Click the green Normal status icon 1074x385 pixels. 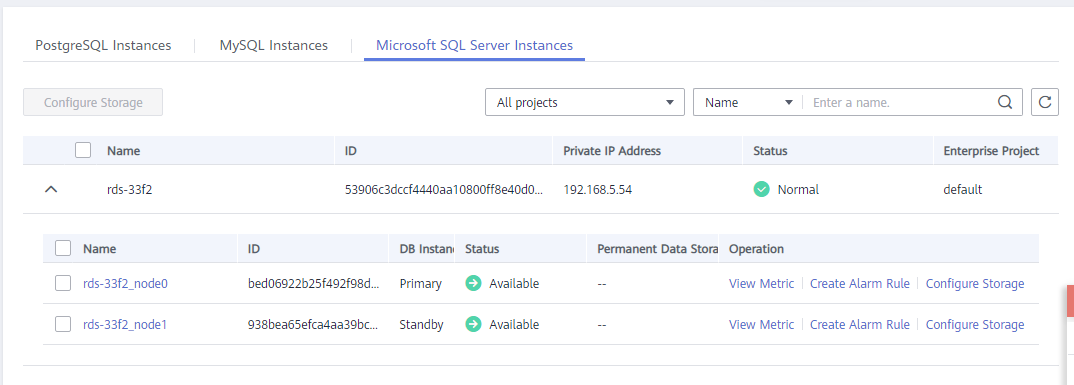[761, 190]
